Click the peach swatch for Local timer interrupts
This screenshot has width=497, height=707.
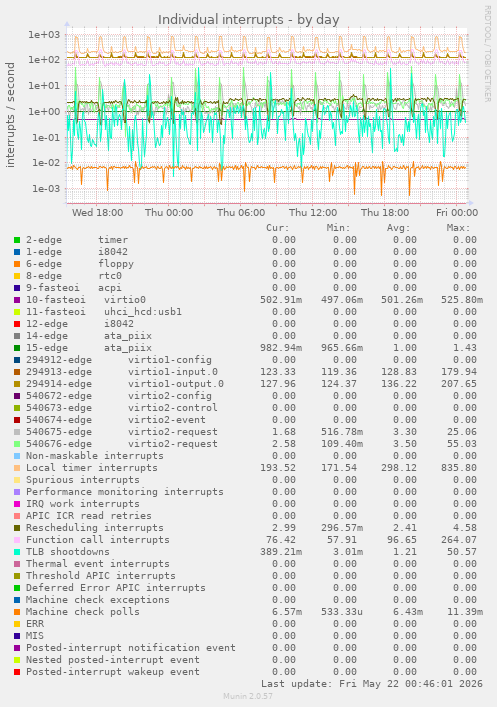point(17,468)
